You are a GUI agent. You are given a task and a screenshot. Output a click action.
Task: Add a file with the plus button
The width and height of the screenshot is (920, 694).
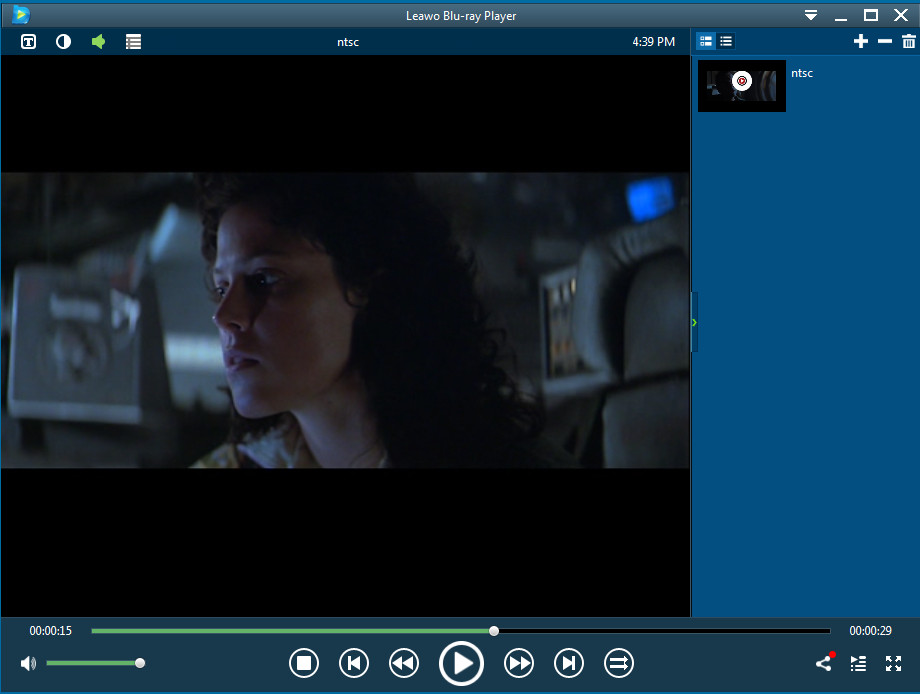(860, 41)
